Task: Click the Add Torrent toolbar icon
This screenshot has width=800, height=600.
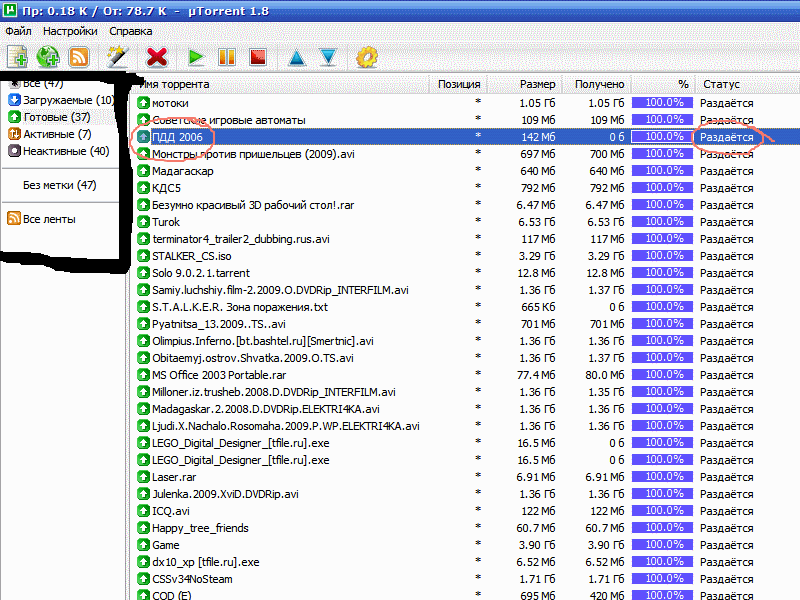Action: point(17,57)
